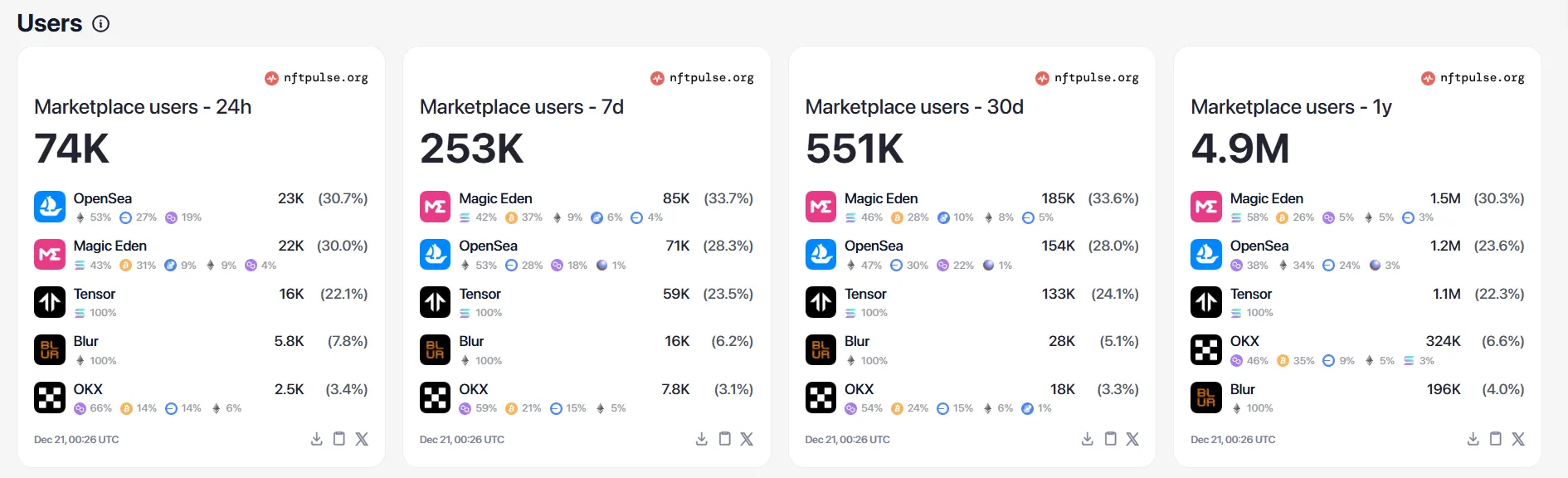
Task: Open nftpulse.org link in the 24h card
Action: [317, 78]
